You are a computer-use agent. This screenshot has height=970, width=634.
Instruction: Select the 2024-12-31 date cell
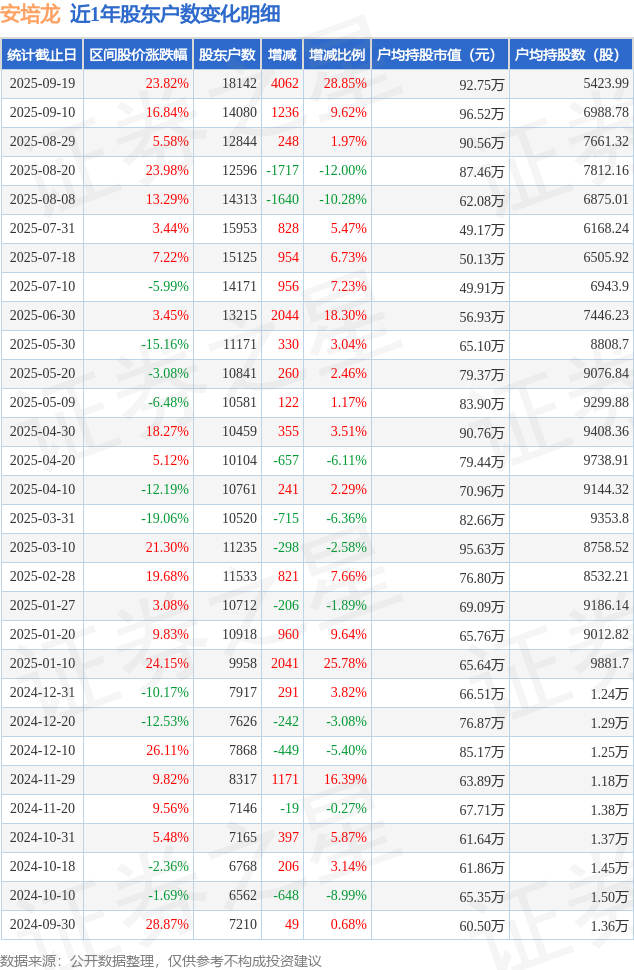pos(41,693)
